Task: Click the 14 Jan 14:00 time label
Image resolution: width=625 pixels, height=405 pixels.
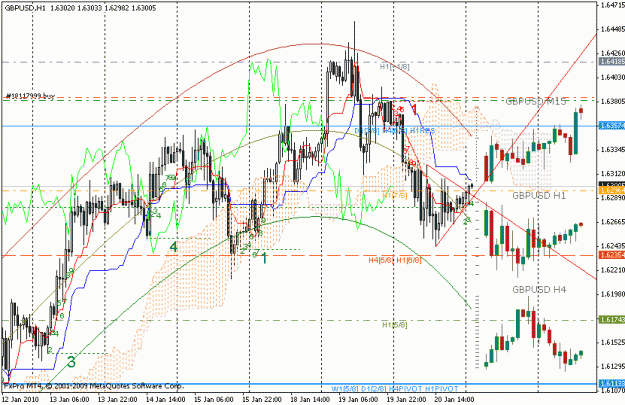Action: [165, 399]
